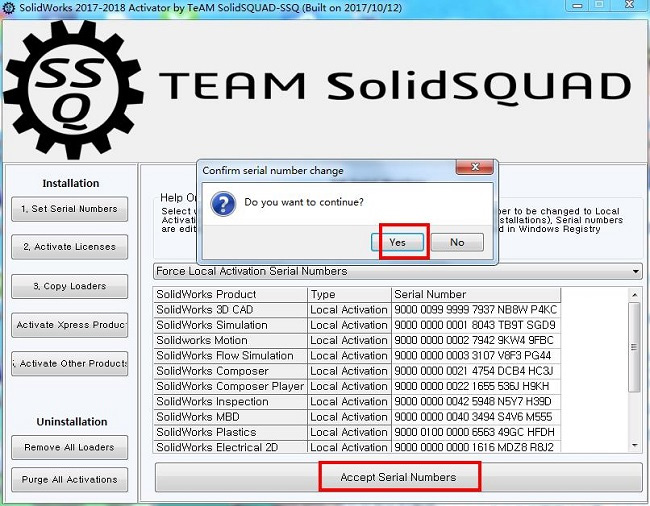Image resolution: width=650 pixels, height=506 pixels.
Task: Select the SolidWorks Electrical 2D row
Action: (x=357, y=447)
